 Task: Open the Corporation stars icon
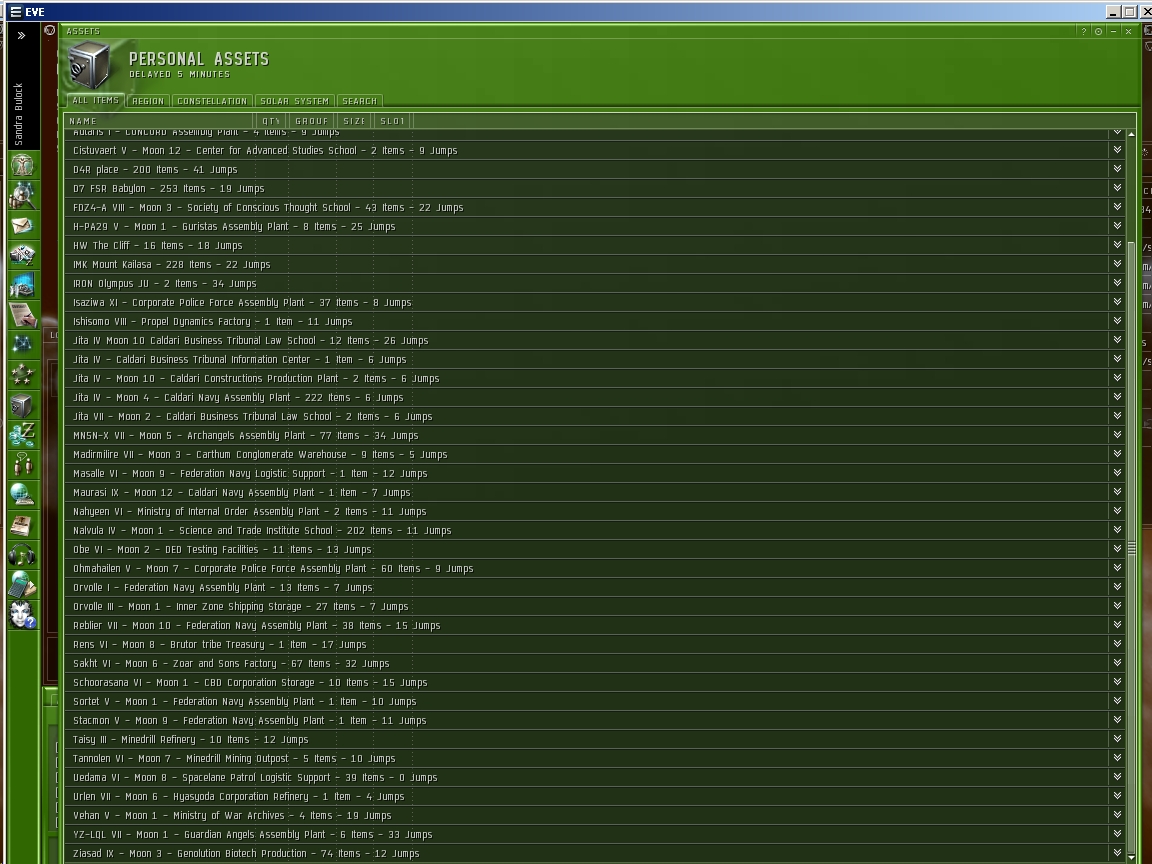coord(22,375)
